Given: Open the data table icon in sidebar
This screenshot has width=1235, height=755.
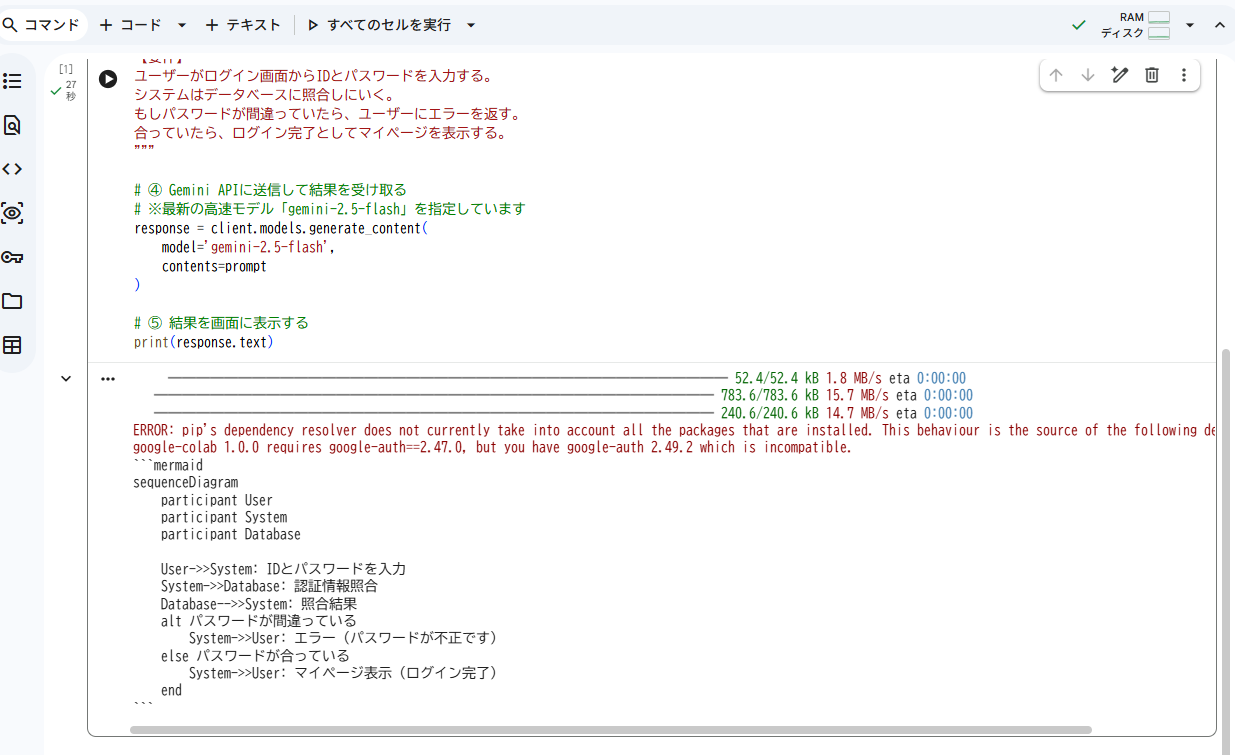Looking at the screenshot, I should tap(12, 345).
